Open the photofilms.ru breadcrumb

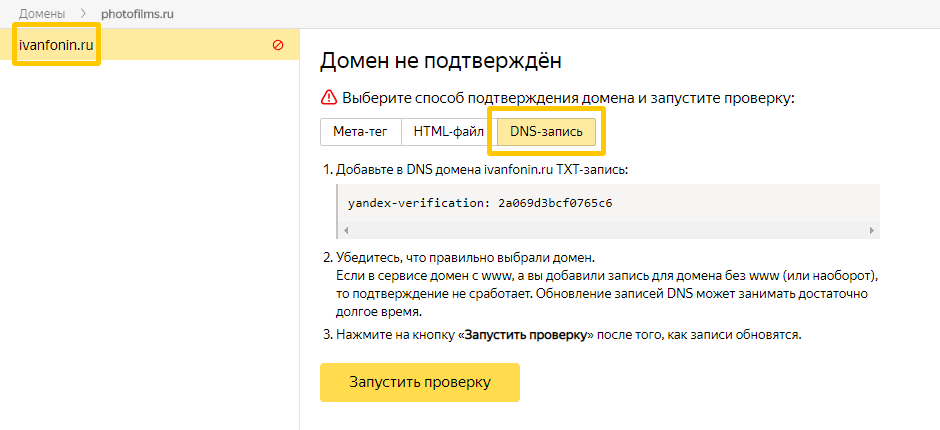click(137, 13)
